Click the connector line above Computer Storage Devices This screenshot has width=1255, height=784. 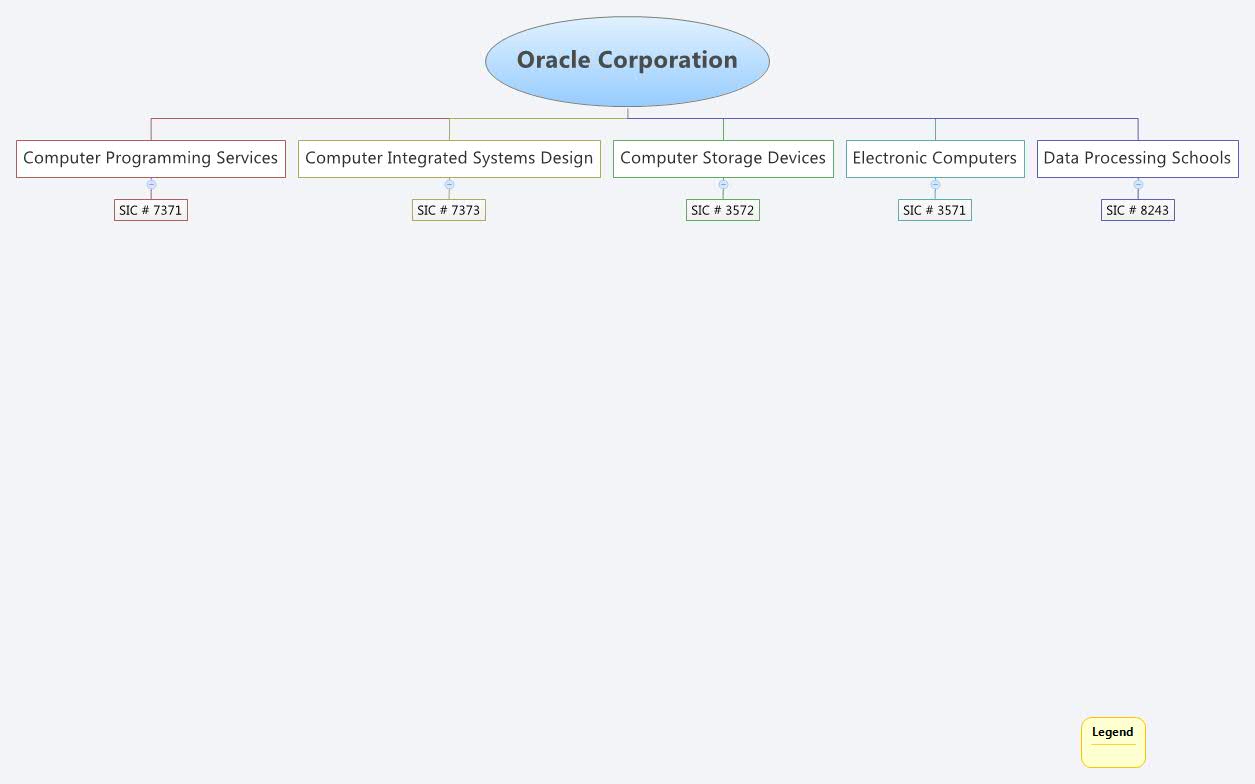pos(723,130)
